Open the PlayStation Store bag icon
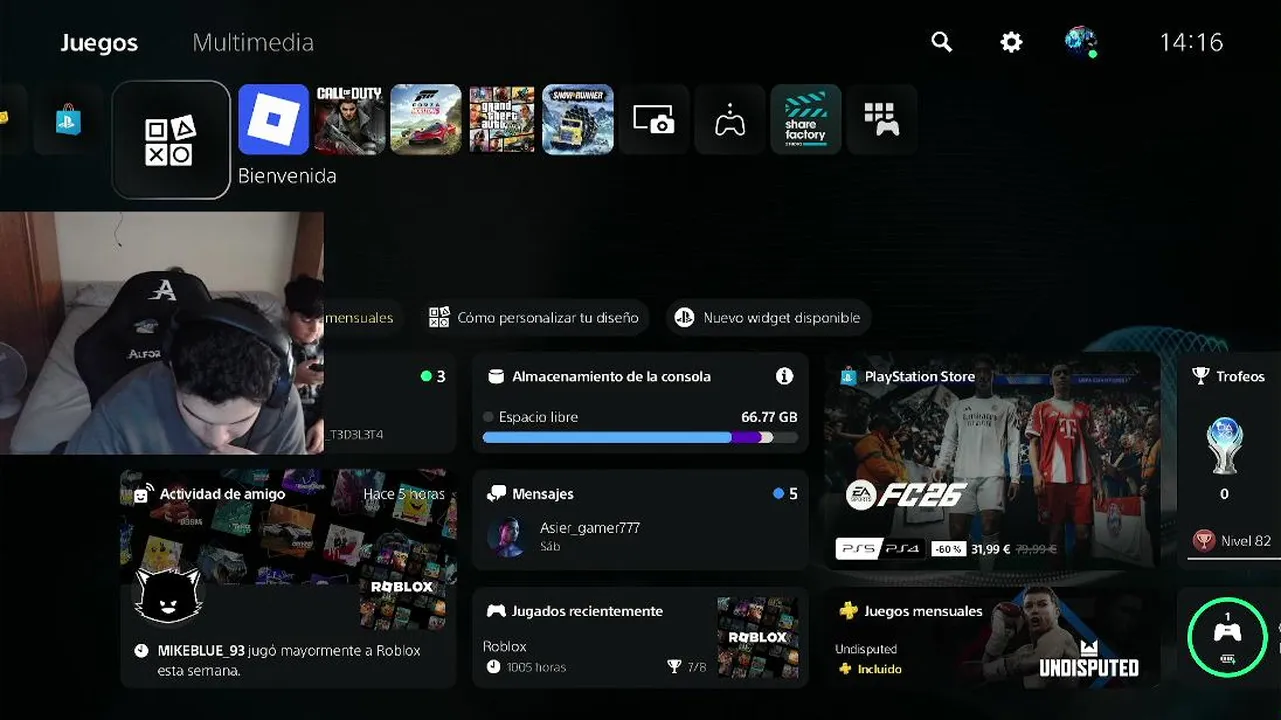 click(x=68, y=120)
